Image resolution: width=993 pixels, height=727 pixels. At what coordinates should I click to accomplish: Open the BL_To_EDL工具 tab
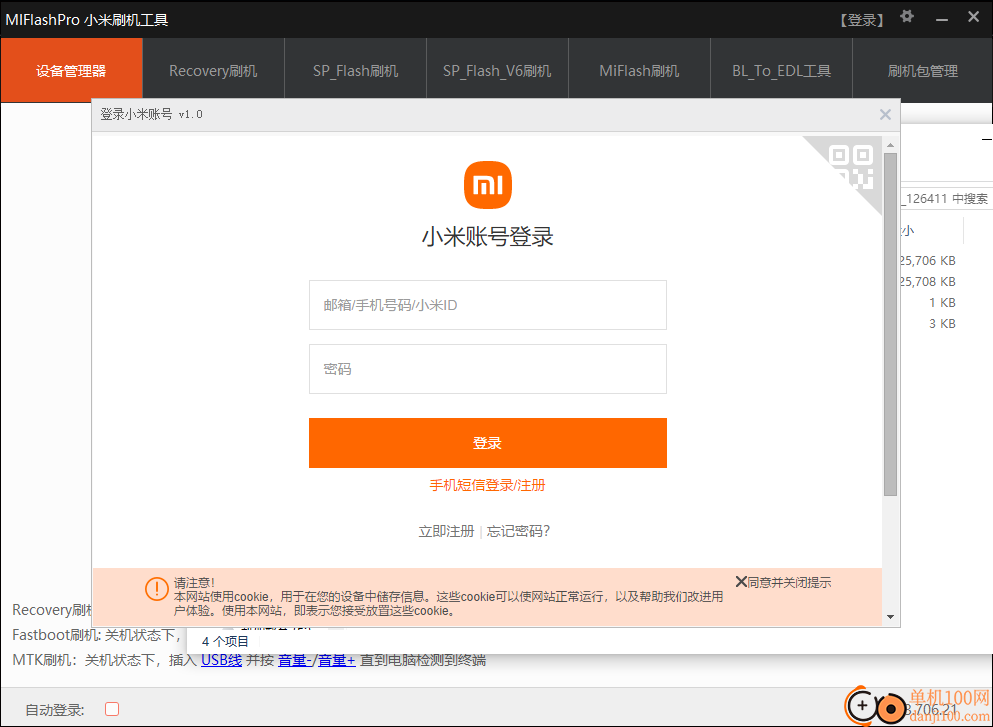781,70
